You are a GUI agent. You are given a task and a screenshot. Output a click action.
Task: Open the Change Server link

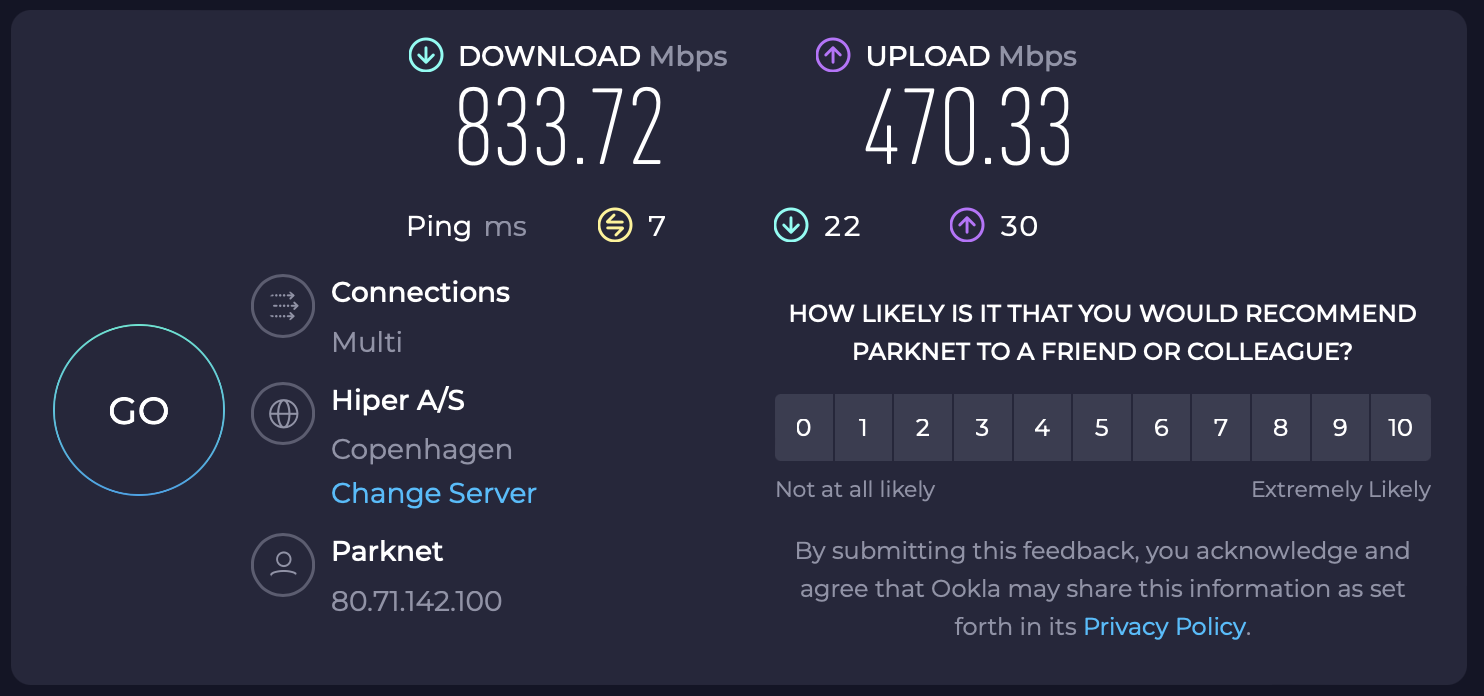(434, 493)
